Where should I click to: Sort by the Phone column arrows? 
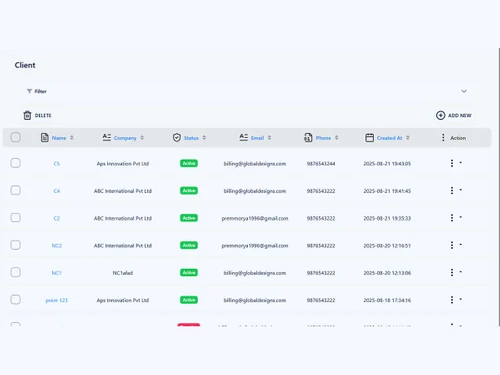click(336, 138)
